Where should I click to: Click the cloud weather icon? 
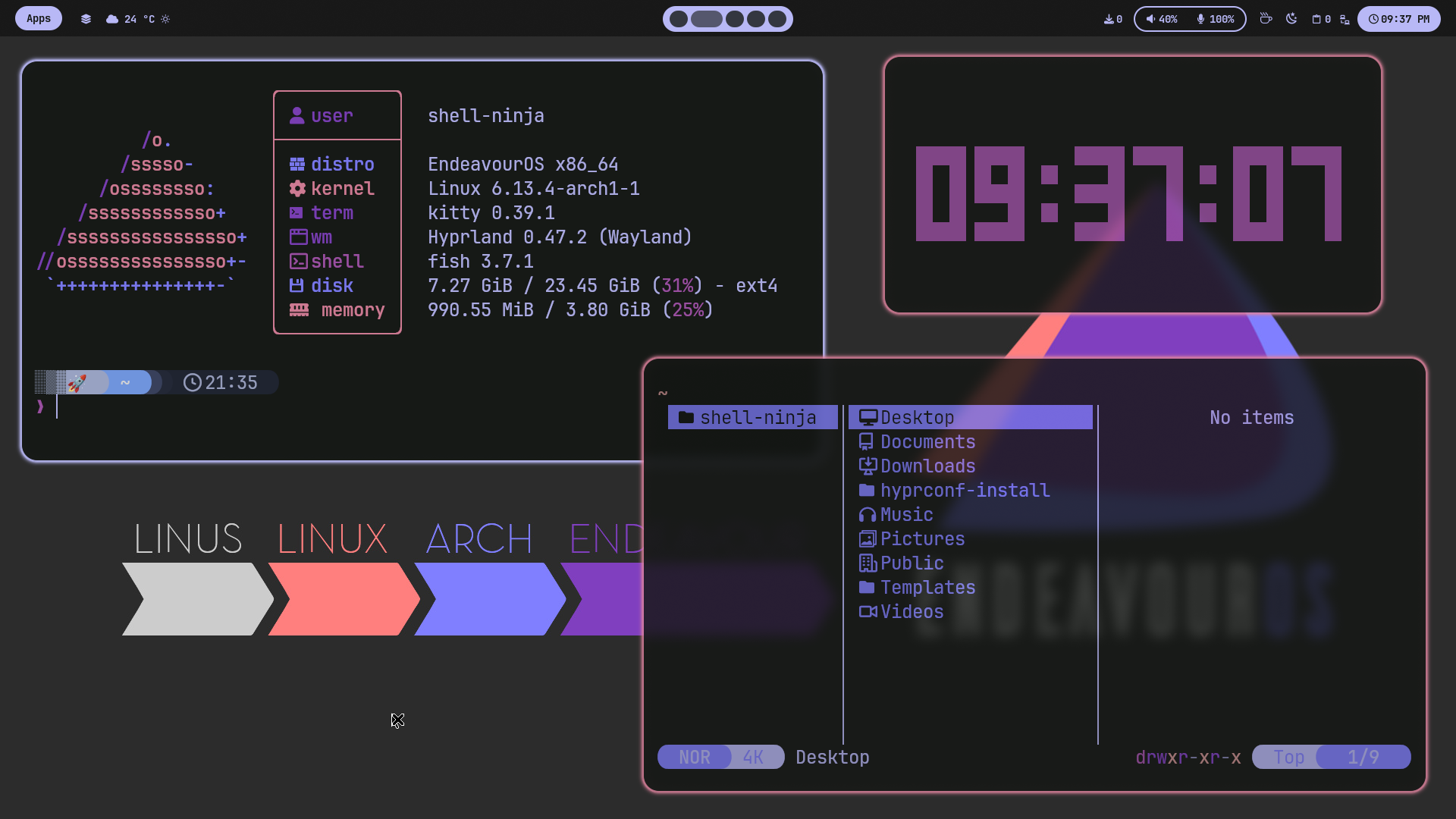click(x=112, y=19)
